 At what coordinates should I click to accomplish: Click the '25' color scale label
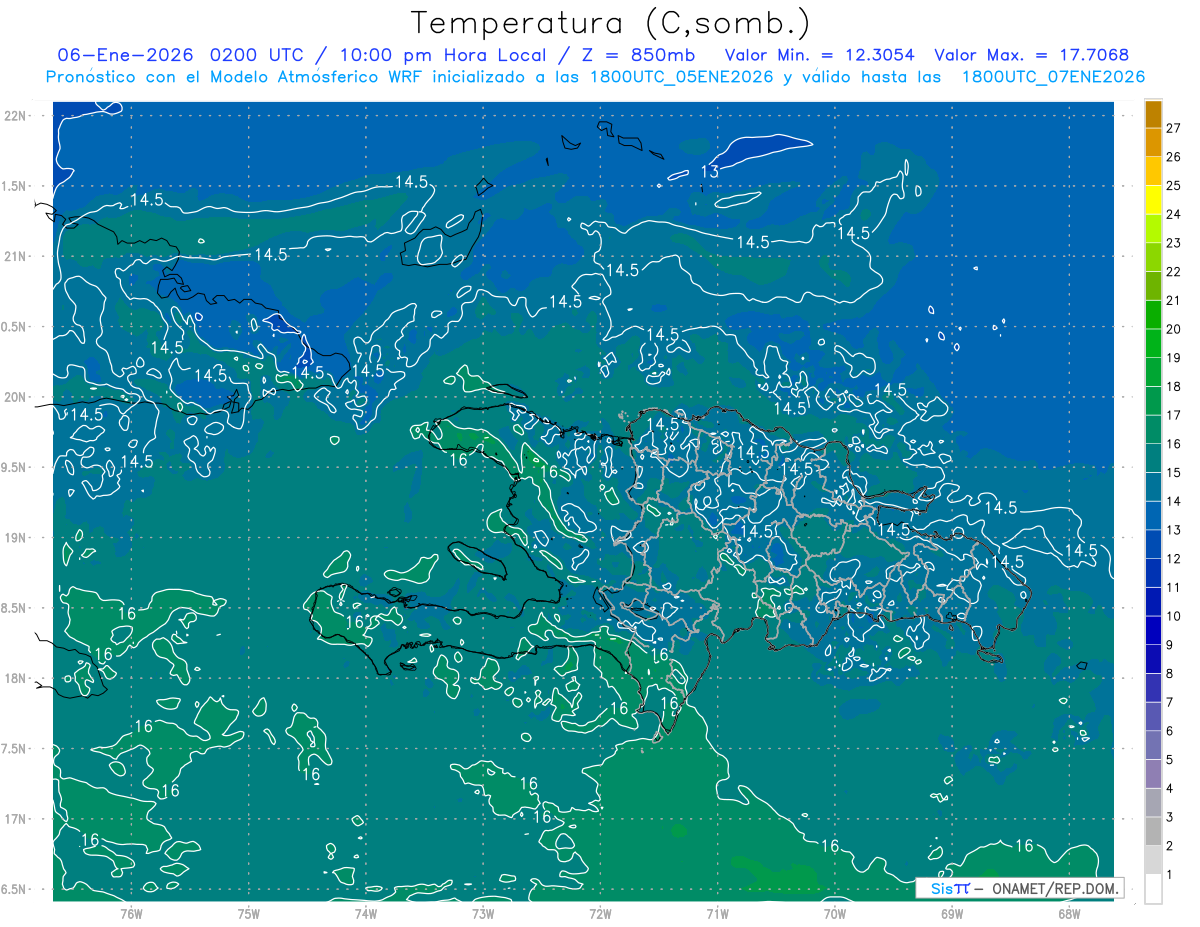pos(1173,185)
